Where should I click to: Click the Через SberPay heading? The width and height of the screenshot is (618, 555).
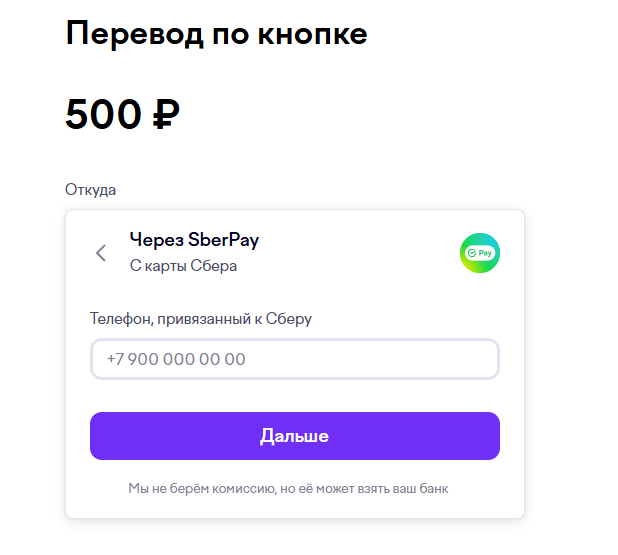click(x=194, y=240)
